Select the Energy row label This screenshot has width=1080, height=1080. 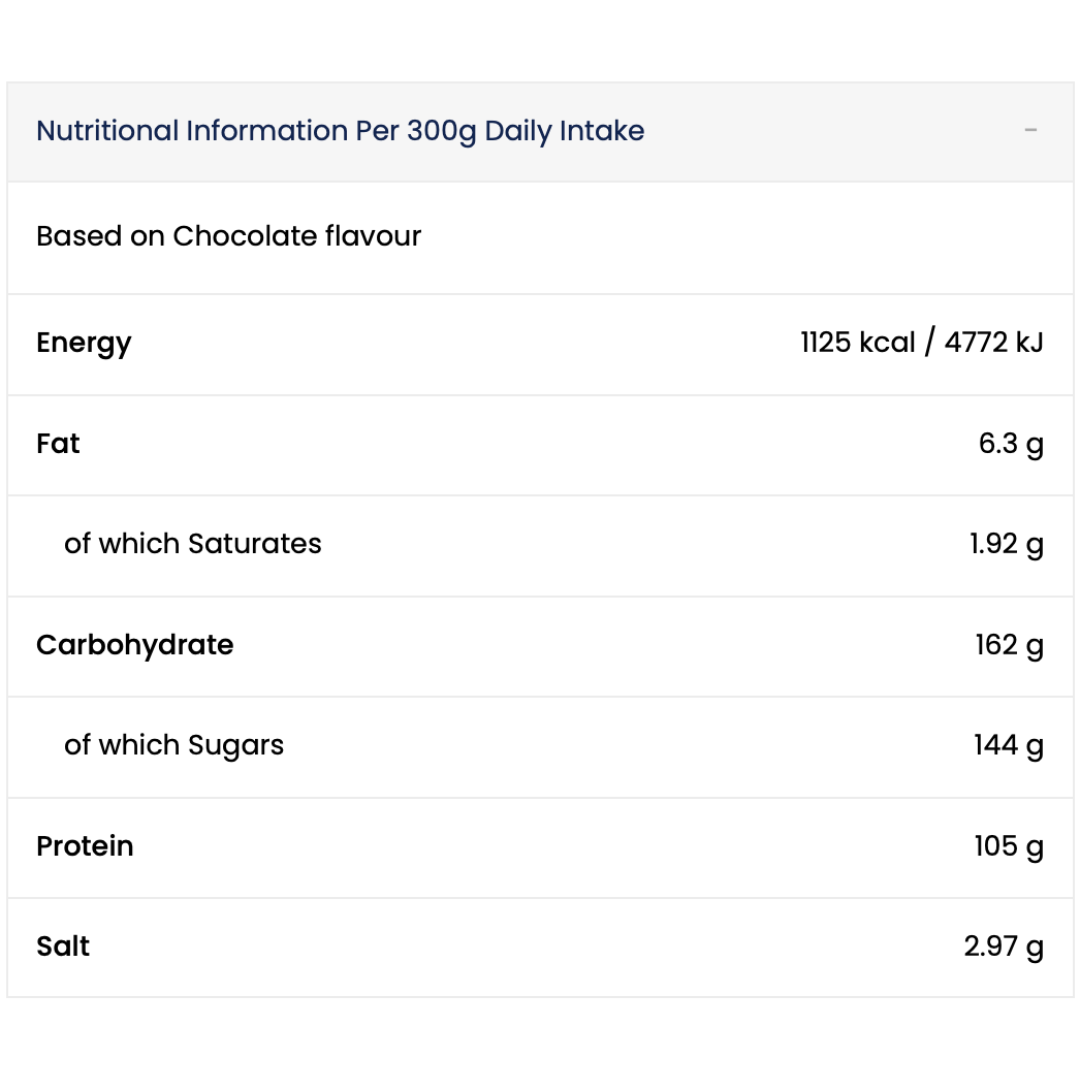click(84, 343)
